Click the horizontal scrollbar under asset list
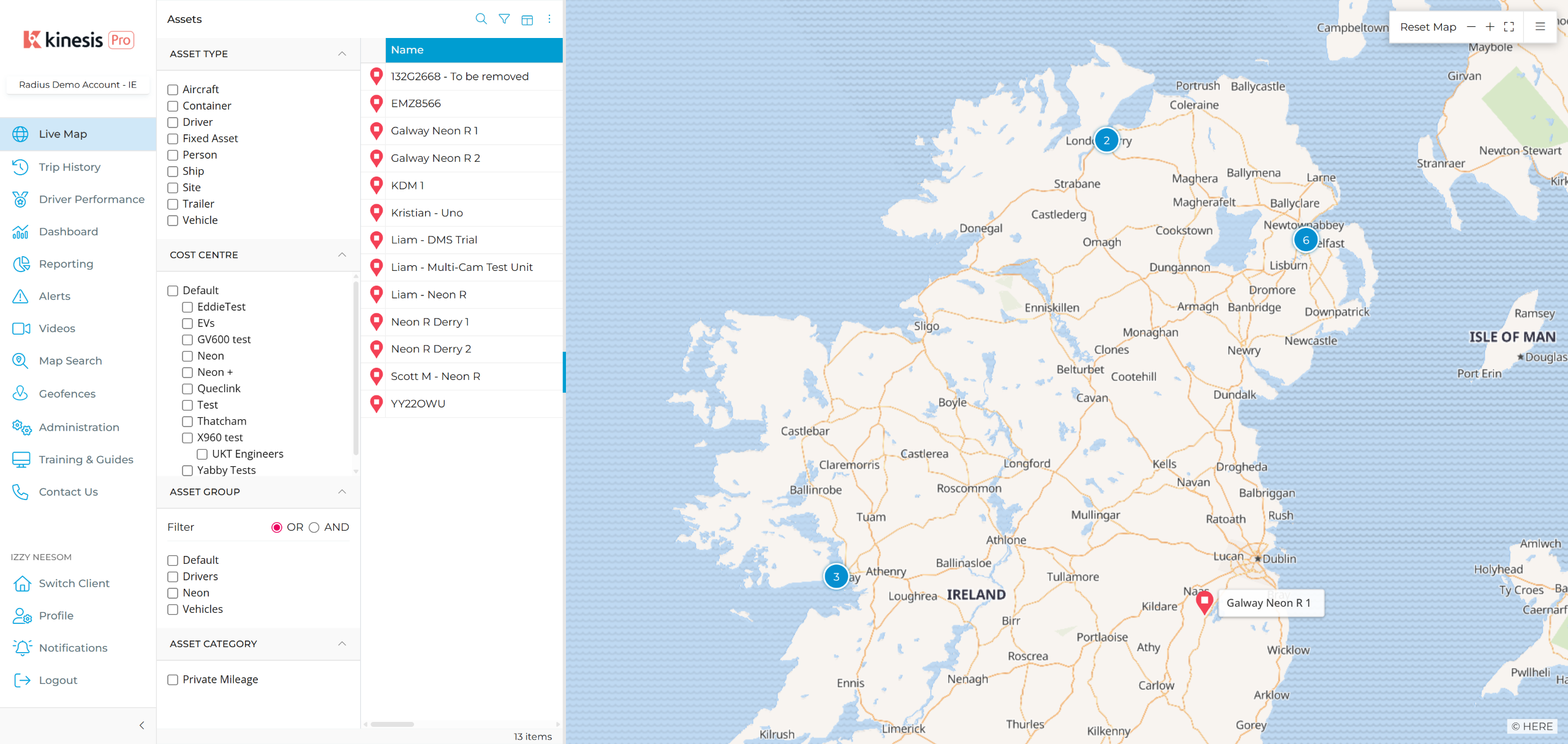The width and height of the screenshot is (1568, 744). pyautogui.click(x=392, y=724)
